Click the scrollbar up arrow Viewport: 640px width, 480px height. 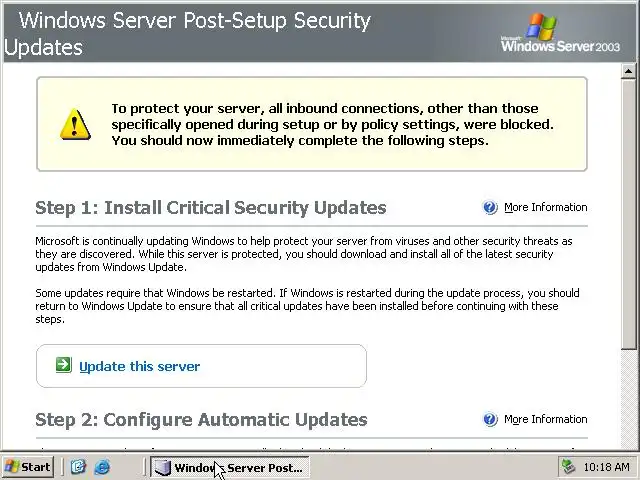pyautogui.click(x=629, y=72)
